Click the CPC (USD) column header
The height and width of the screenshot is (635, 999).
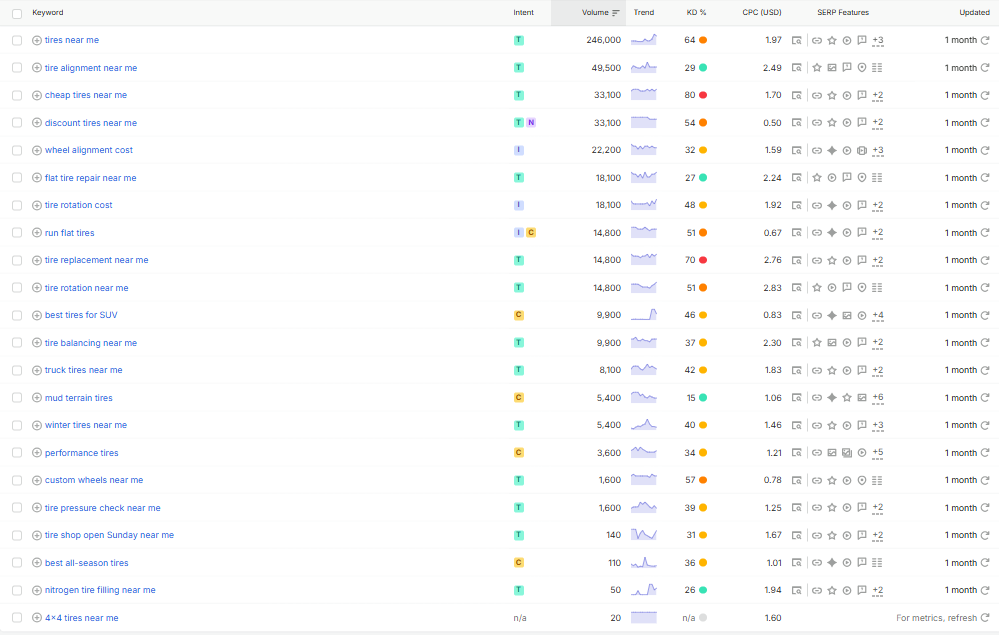click(762, 13)
